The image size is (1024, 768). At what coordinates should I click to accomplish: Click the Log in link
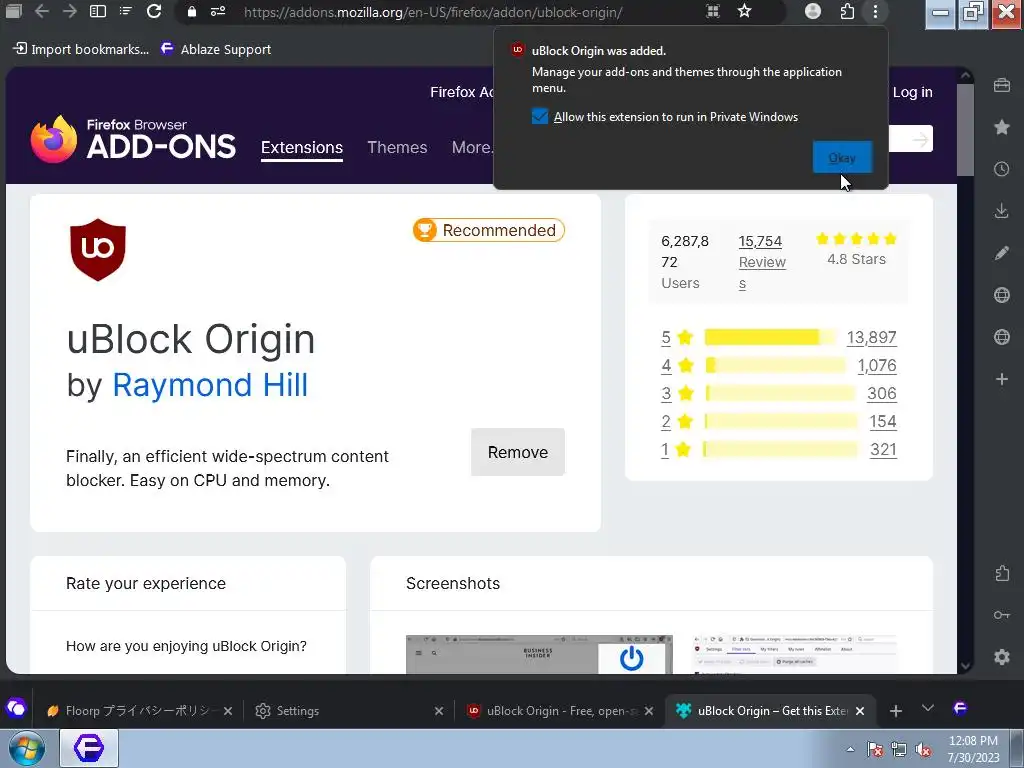[912, 92]
